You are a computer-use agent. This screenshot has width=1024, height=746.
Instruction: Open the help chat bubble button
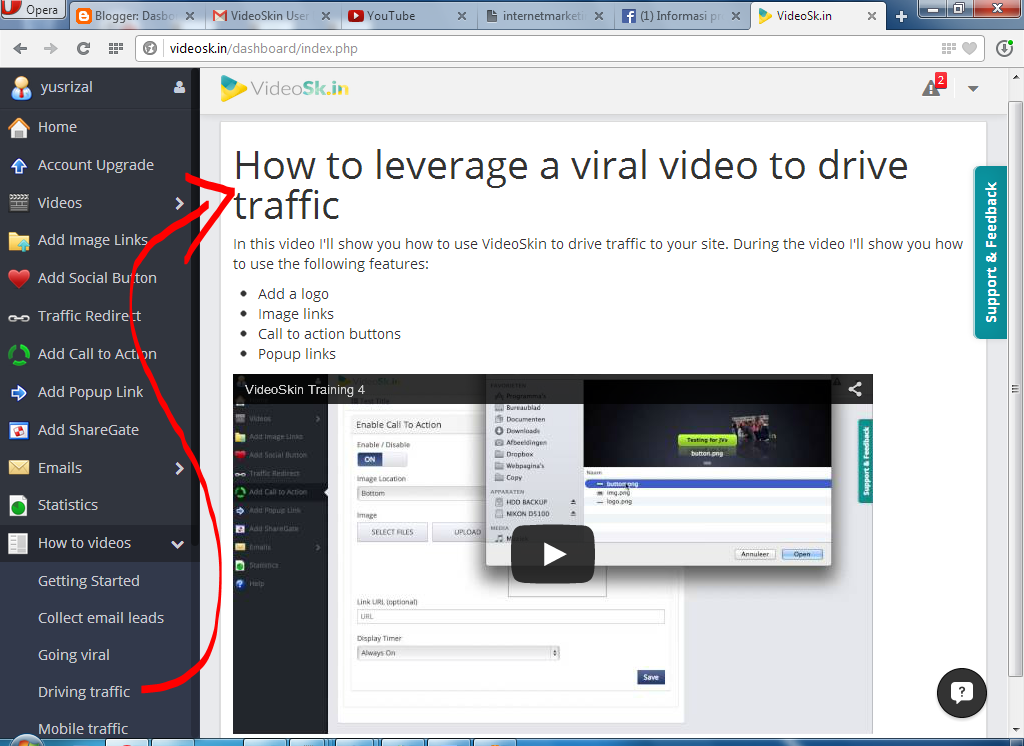[961, 692]
